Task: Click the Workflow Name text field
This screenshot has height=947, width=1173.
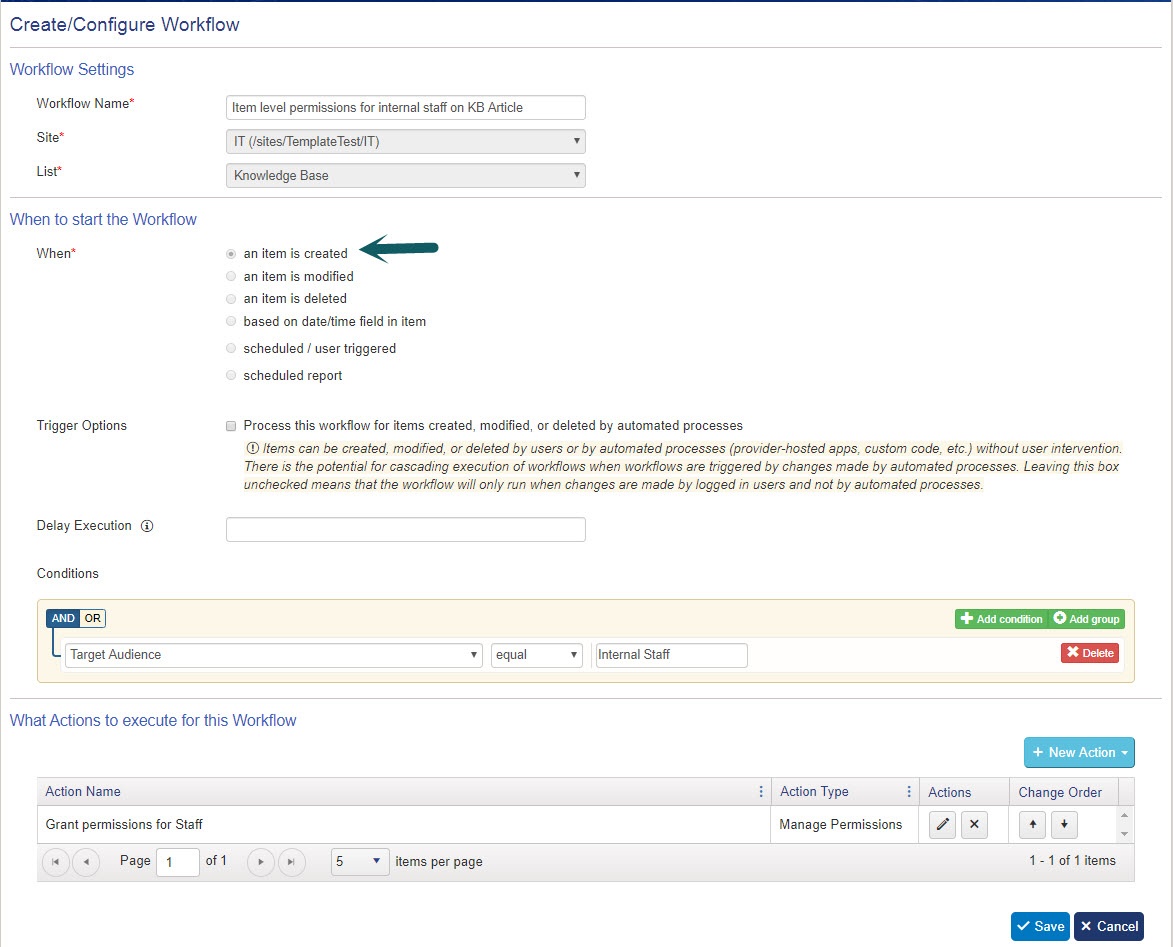Action: click(x=405, y=107)
